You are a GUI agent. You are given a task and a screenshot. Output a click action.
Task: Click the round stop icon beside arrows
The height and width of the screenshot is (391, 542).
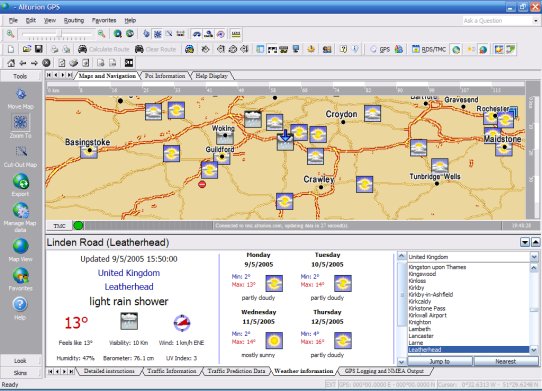click(46, 63)
